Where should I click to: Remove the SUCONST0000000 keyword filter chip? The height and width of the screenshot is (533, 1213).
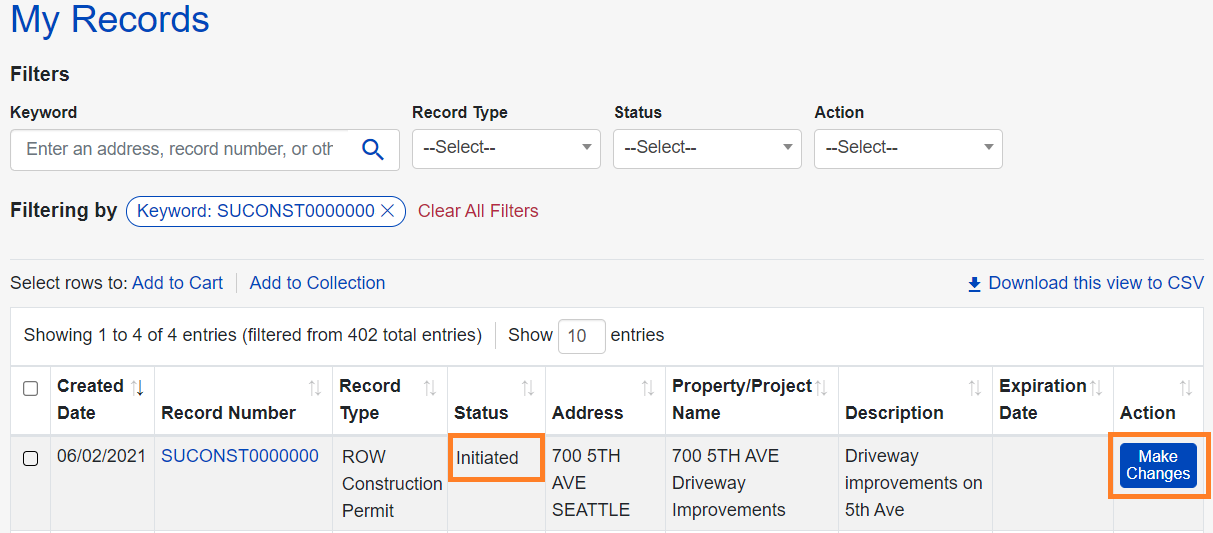coord(389,211)
